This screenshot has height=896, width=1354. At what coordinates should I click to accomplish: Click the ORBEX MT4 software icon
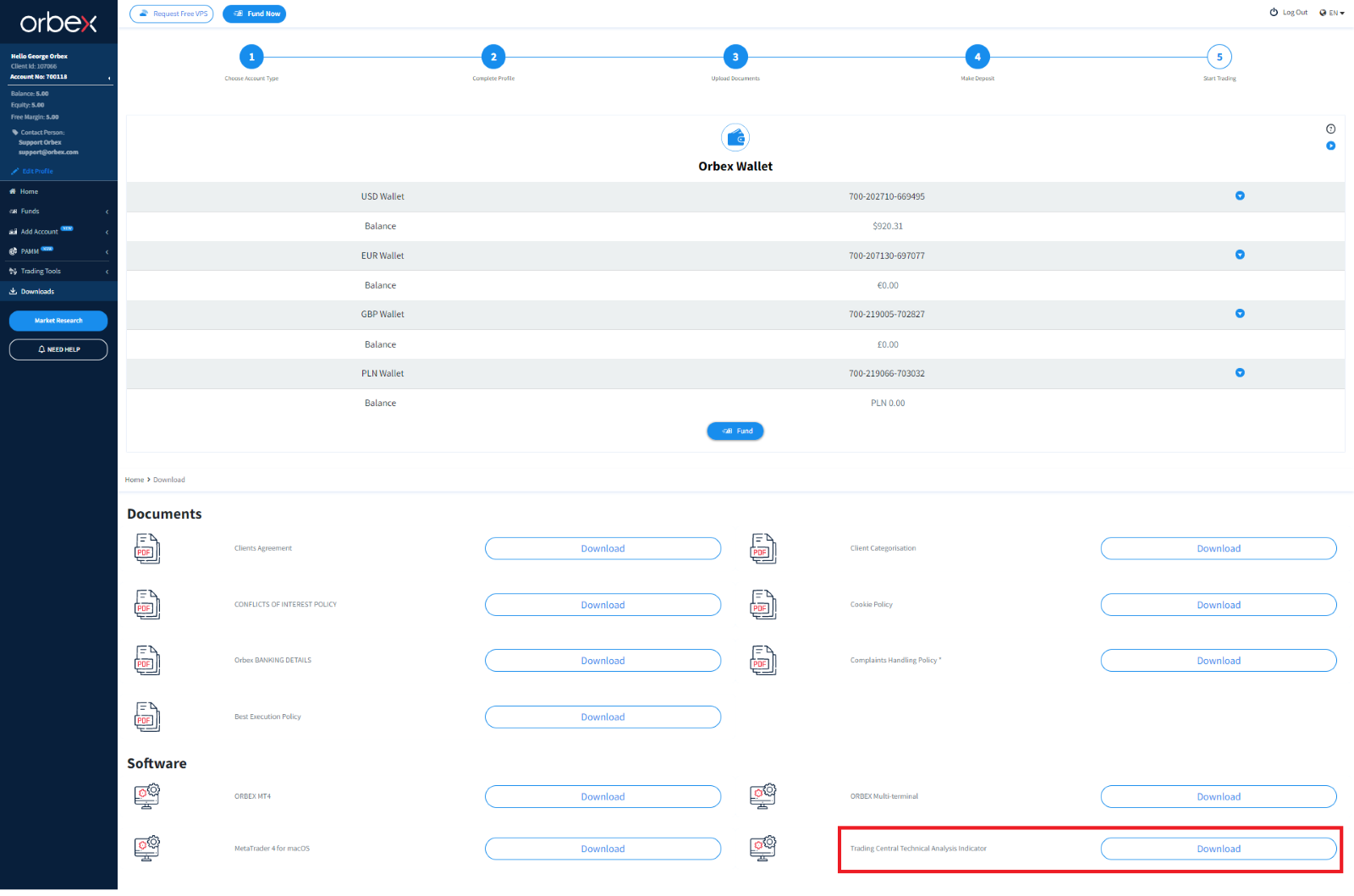click(147, 796)
